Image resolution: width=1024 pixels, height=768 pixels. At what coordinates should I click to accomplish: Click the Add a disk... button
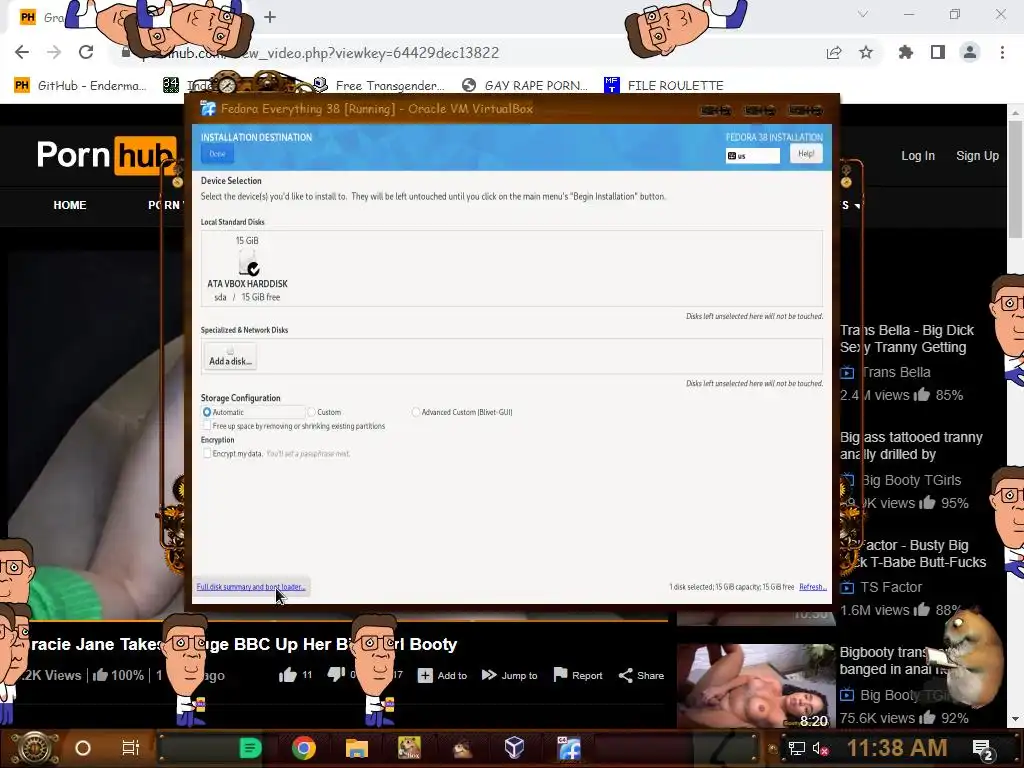point(230,357)
